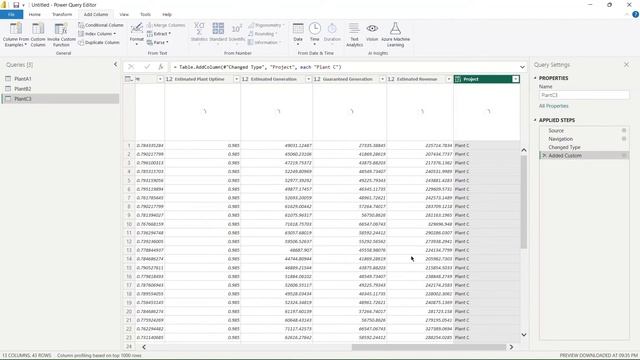Click Duplicate Column button

point(99,42)
